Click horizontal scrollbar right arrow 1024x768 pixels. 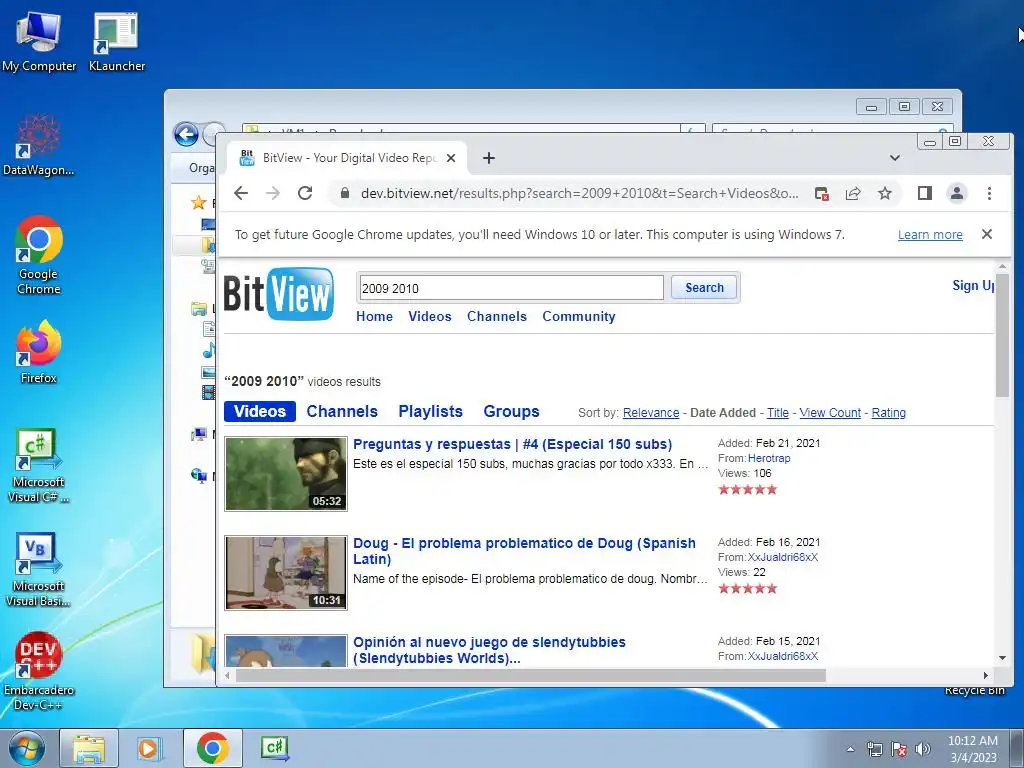click(985, 675)
